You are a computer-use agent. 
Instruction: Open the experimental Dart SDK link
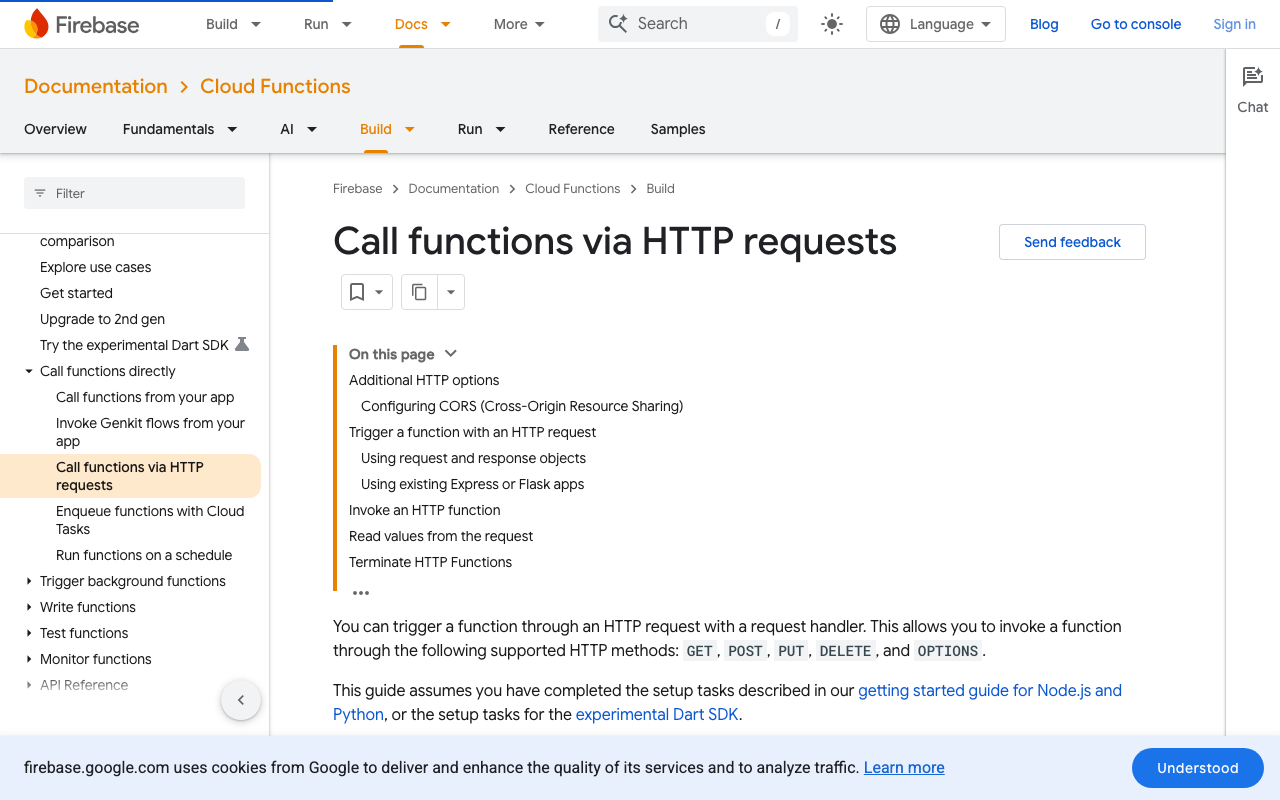tap(657, 714)
